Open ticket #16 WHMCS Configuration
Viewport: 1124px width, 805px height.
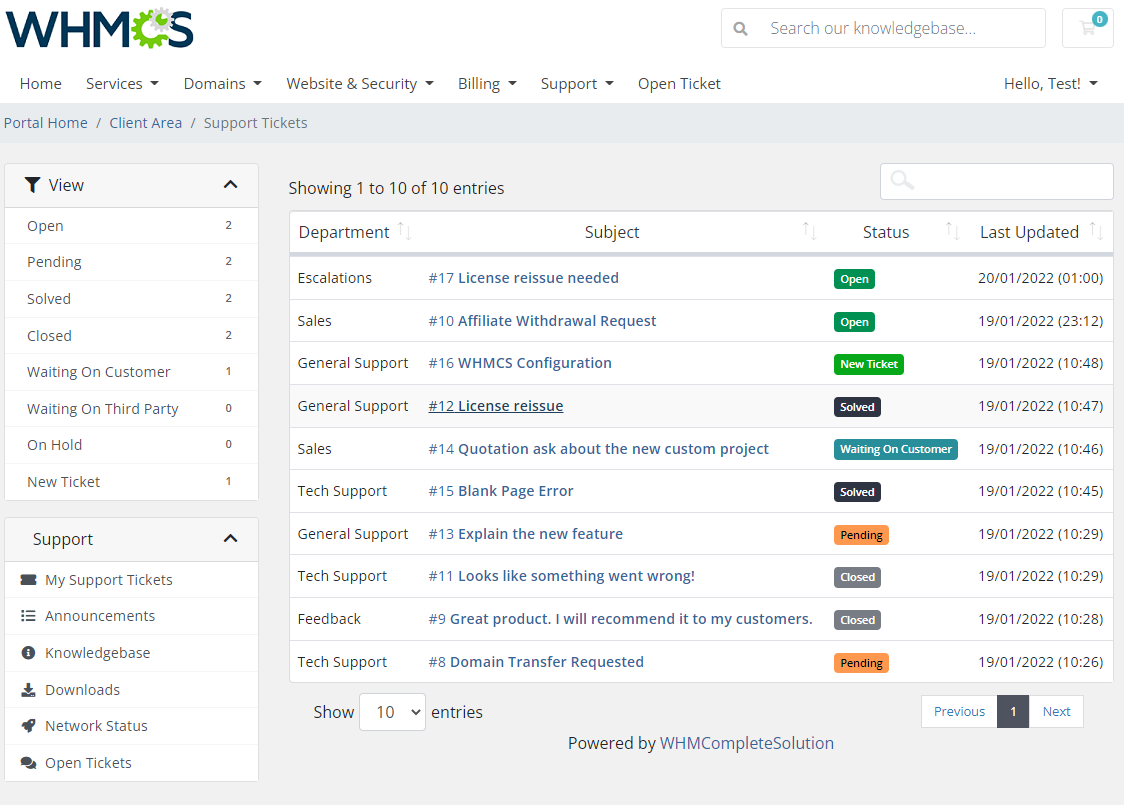tap(520, 363)
